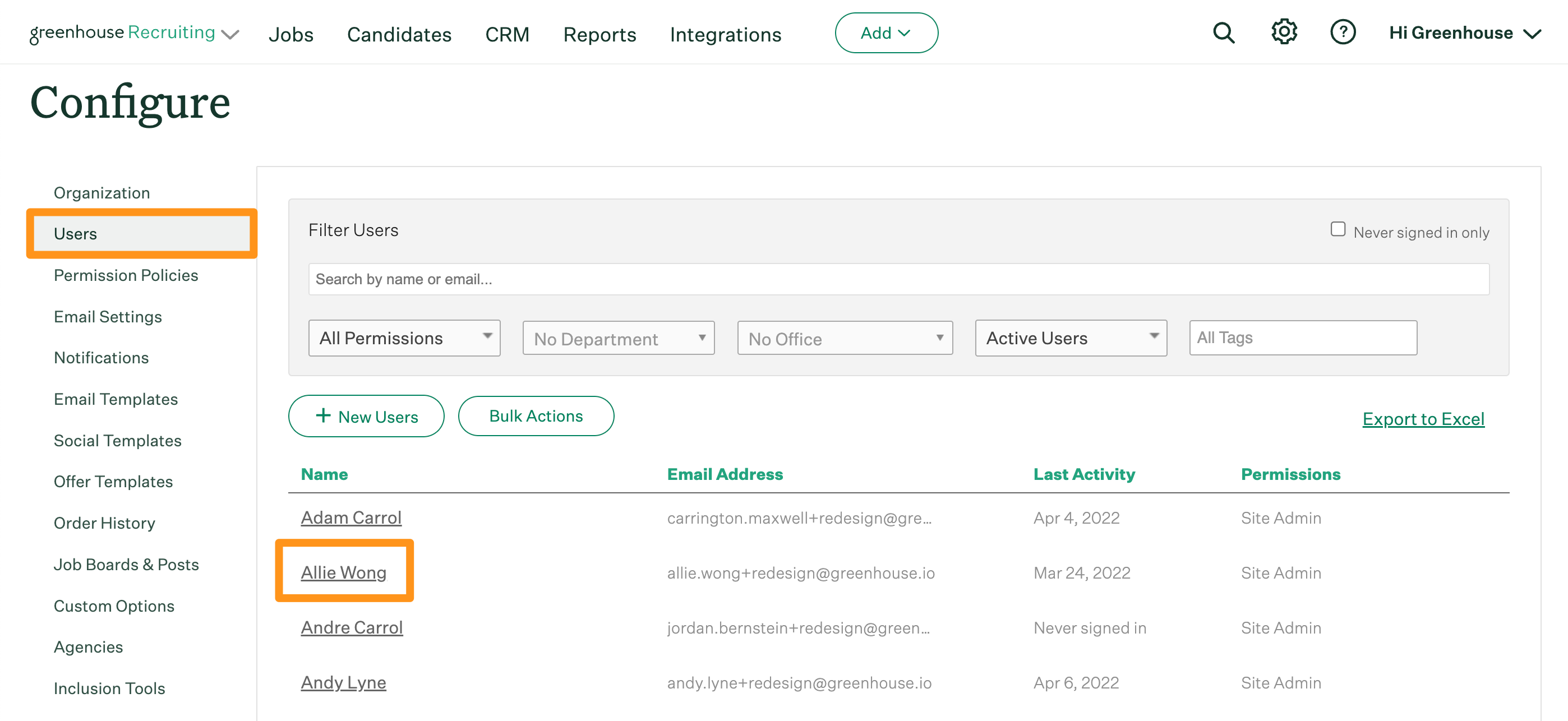Open the No Office dropdown
This screenshot has height=721, width=1568.
click(x=844, y=338)
